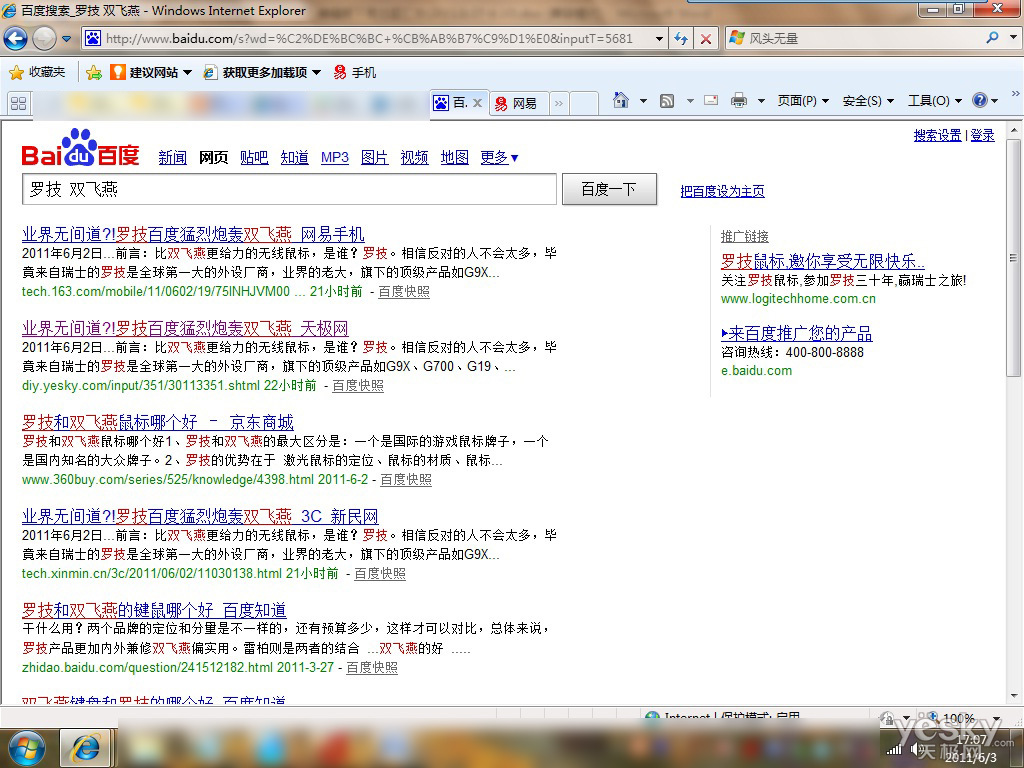Click the Quick Tabs grid icon

point(18,103)
